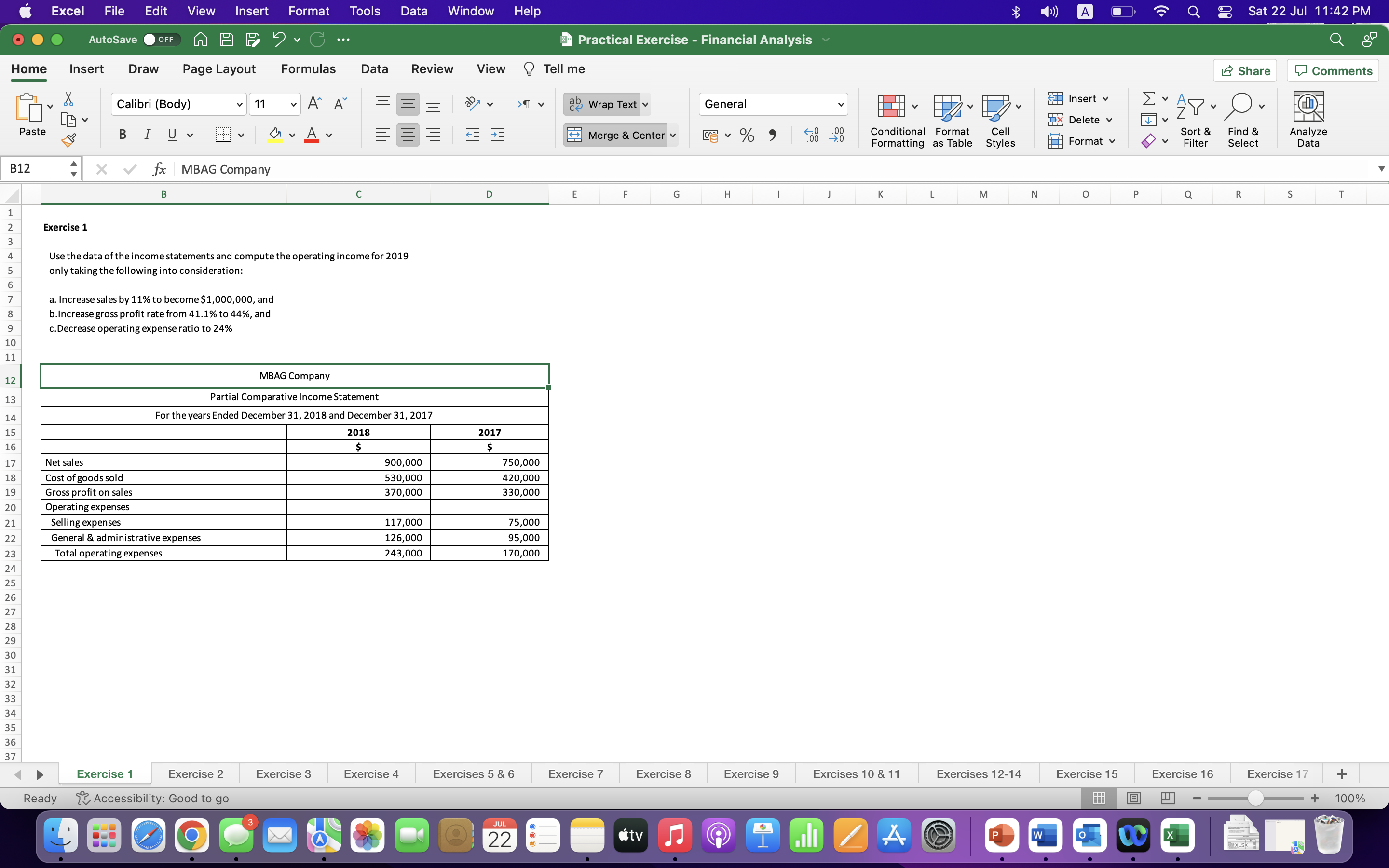
Task: Expand the fill color dropdown
Action: [x=292, y=135]
